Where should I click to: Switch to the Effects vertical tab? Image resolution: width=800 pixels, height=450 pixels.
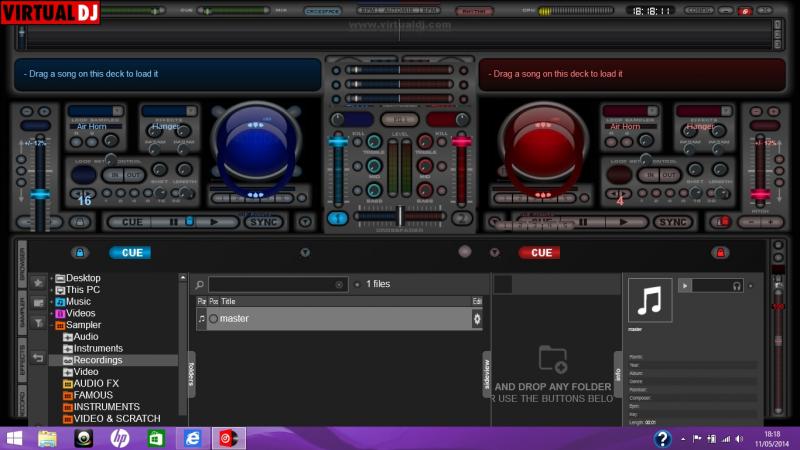pyautogui.click(x=22, y=360)
